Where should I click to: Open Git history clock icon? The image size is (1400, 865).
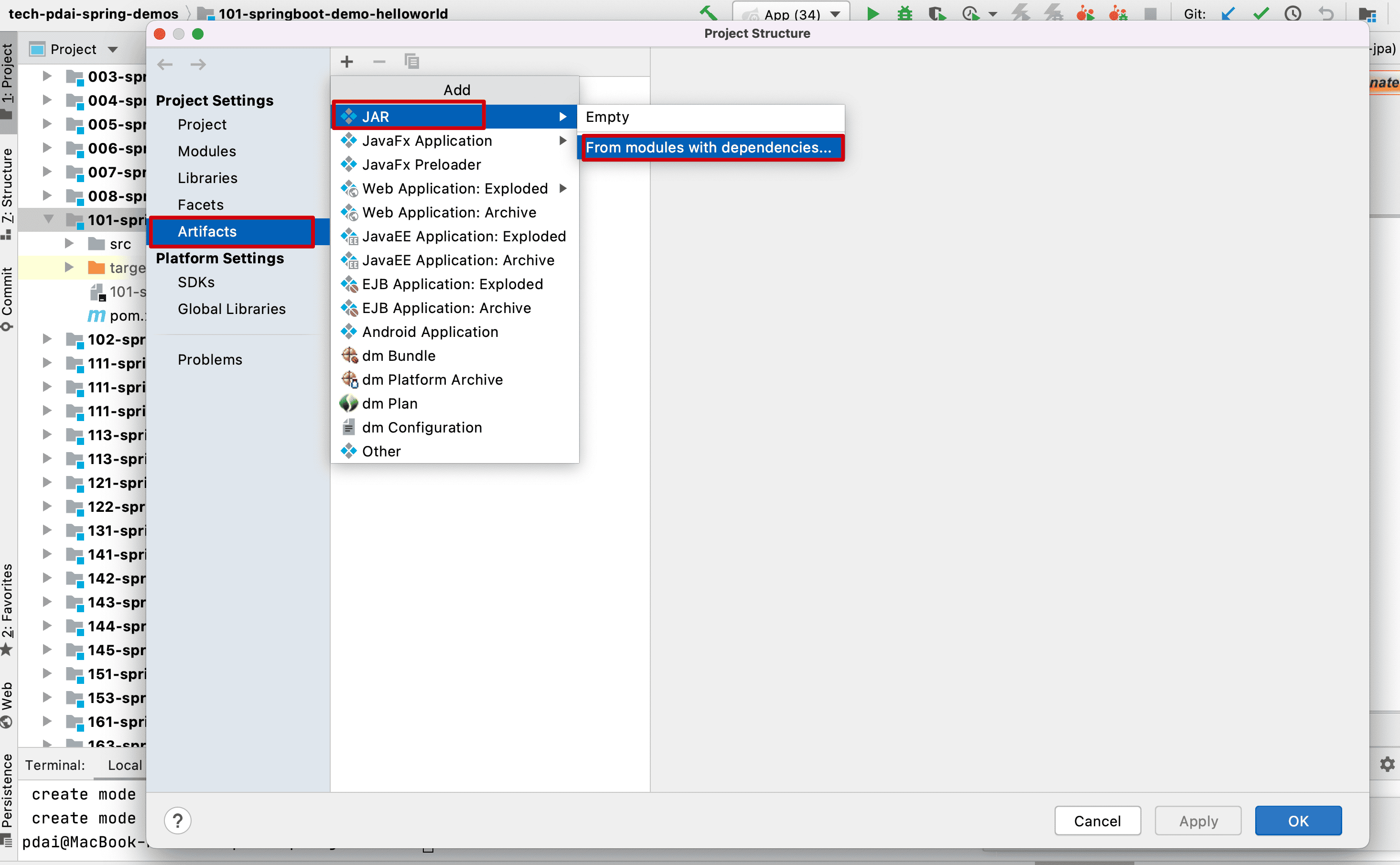point(1292,14)
